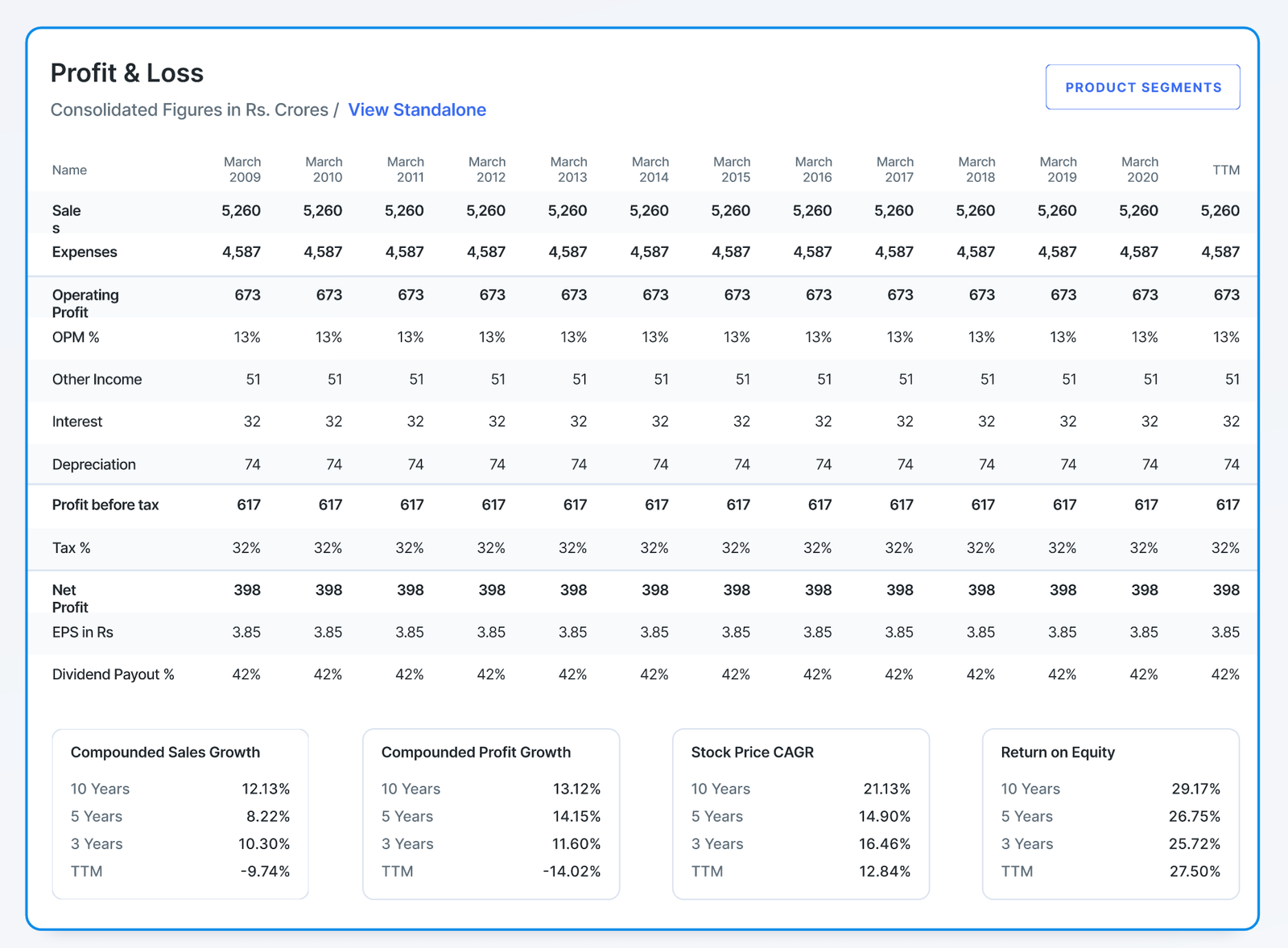Click the 13.12% profit growth value
Viewport: 1288px width, 948px height.
[576, 789]
